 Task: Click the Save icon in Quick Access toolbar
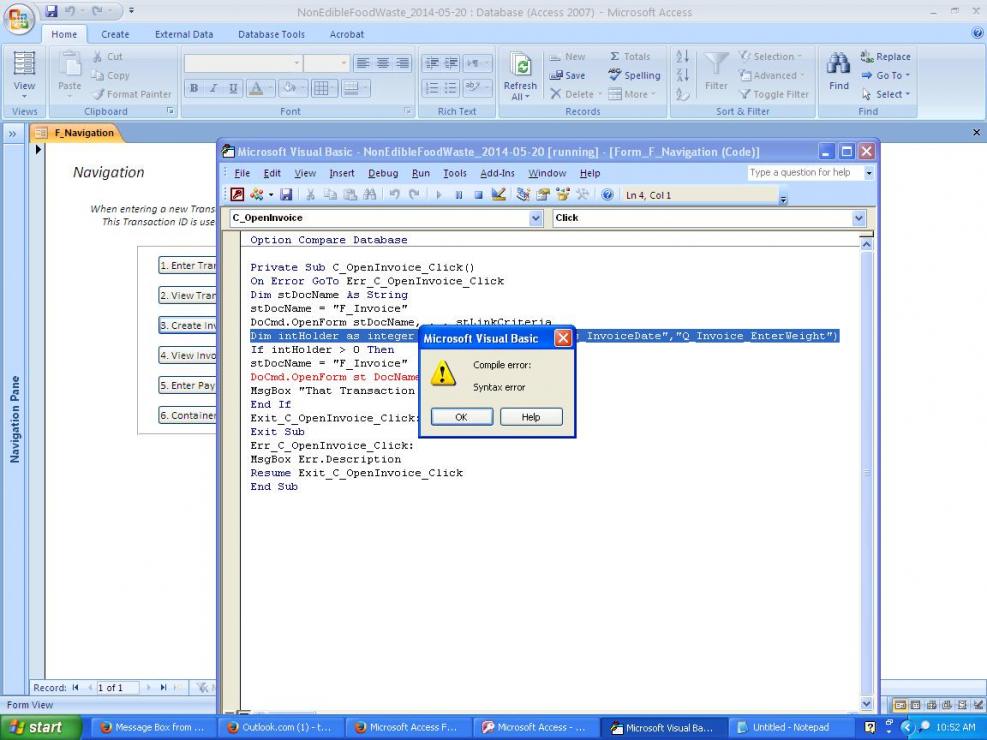pyautogui.click(x=52, y=11)
